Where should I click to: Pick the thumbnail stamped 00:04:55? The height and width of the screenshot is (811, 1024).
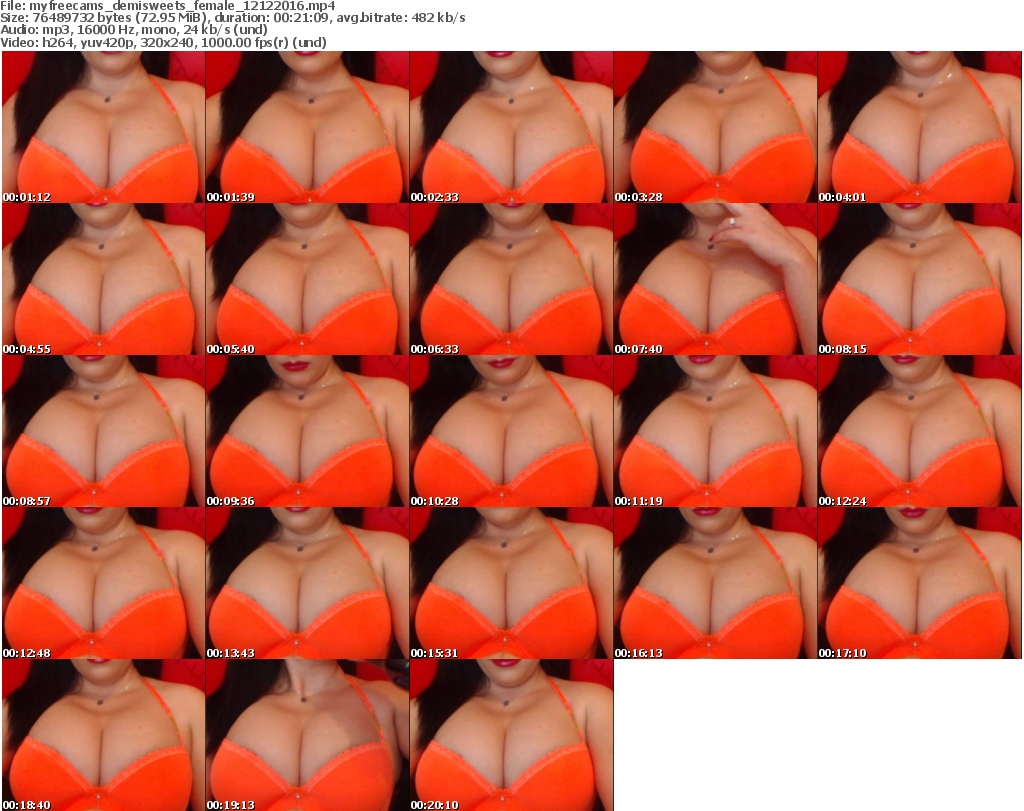103,279
